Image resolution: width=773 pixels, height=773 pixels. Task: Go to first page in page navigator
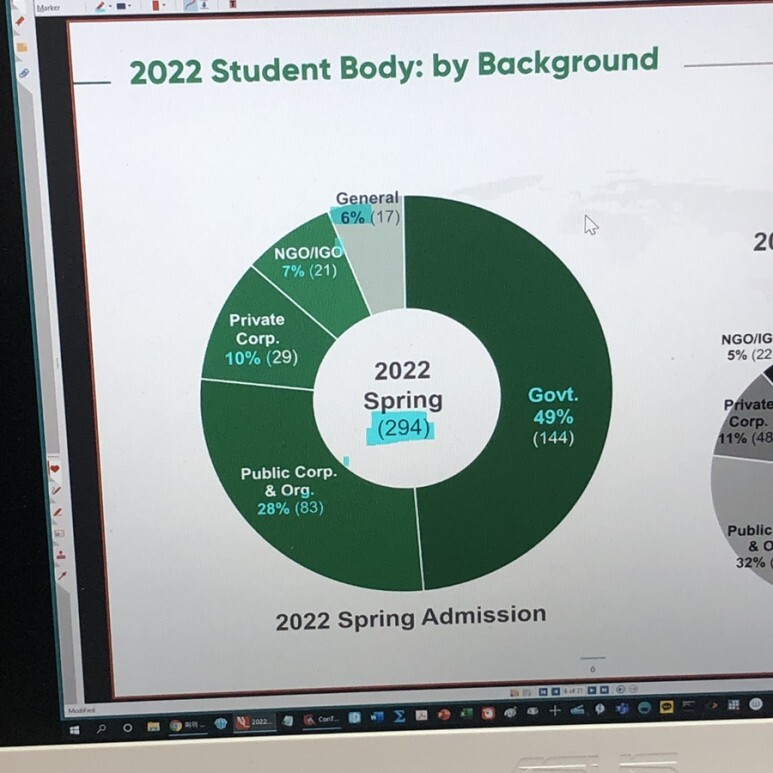(x=543, y=692)
